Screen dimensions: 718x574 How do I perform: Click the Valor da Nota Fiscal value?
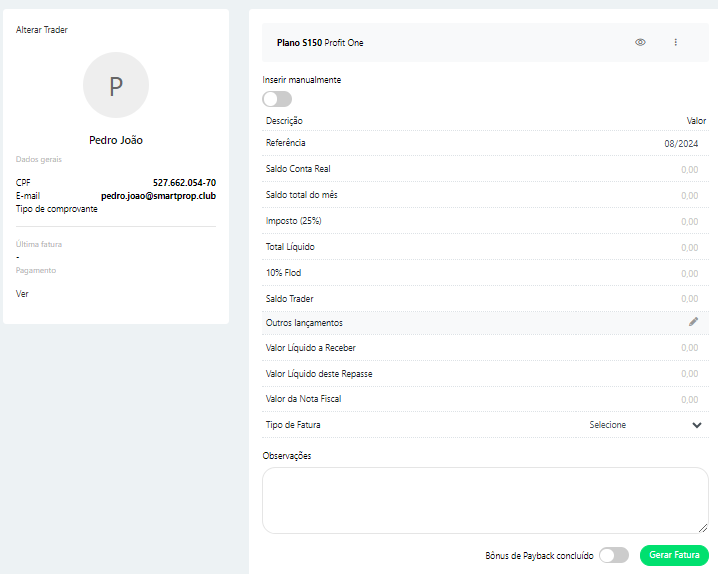point(689,400)
